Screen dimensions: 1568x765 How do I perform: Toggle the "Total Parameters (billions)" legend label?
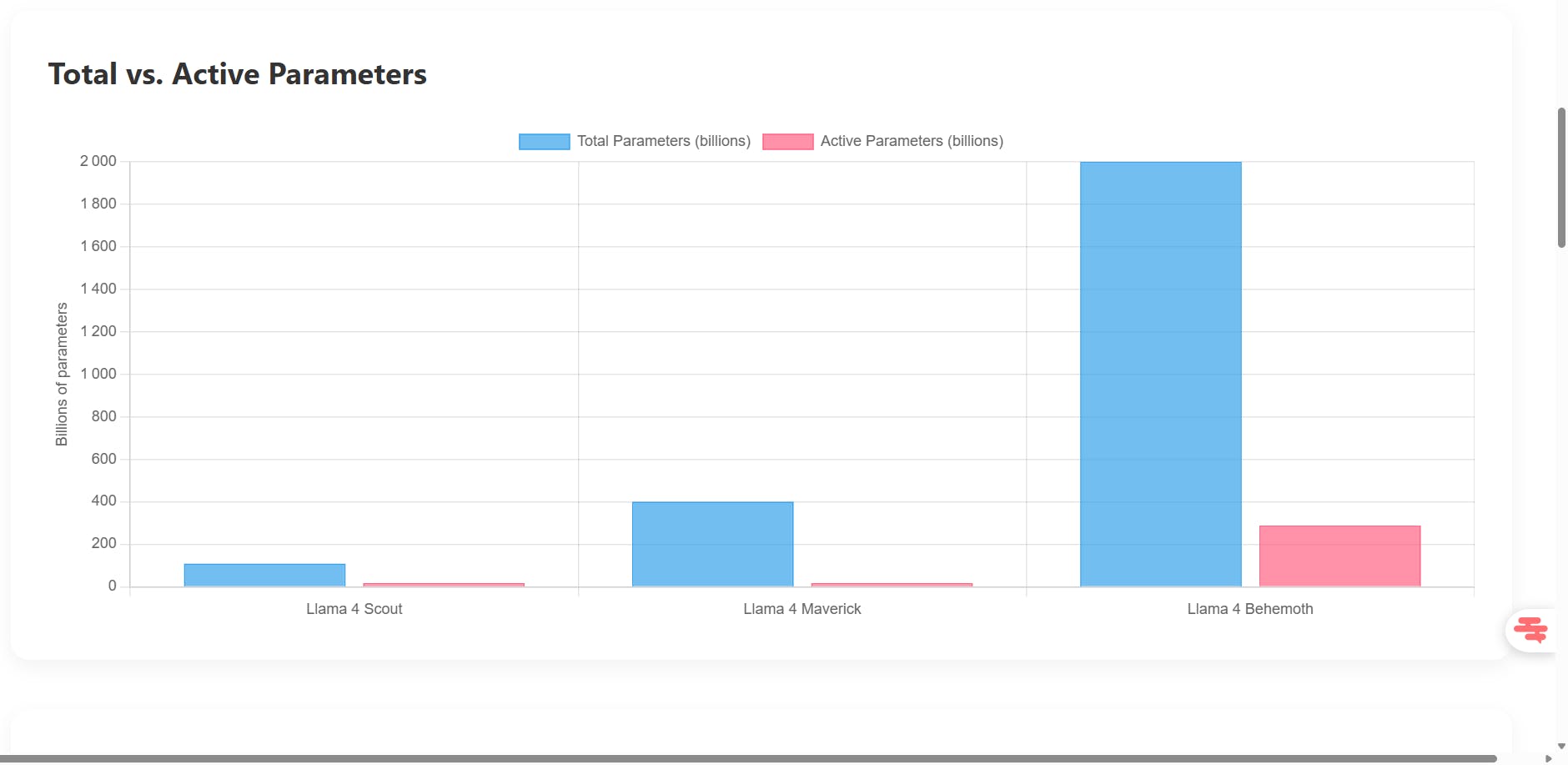coord(664,141)
